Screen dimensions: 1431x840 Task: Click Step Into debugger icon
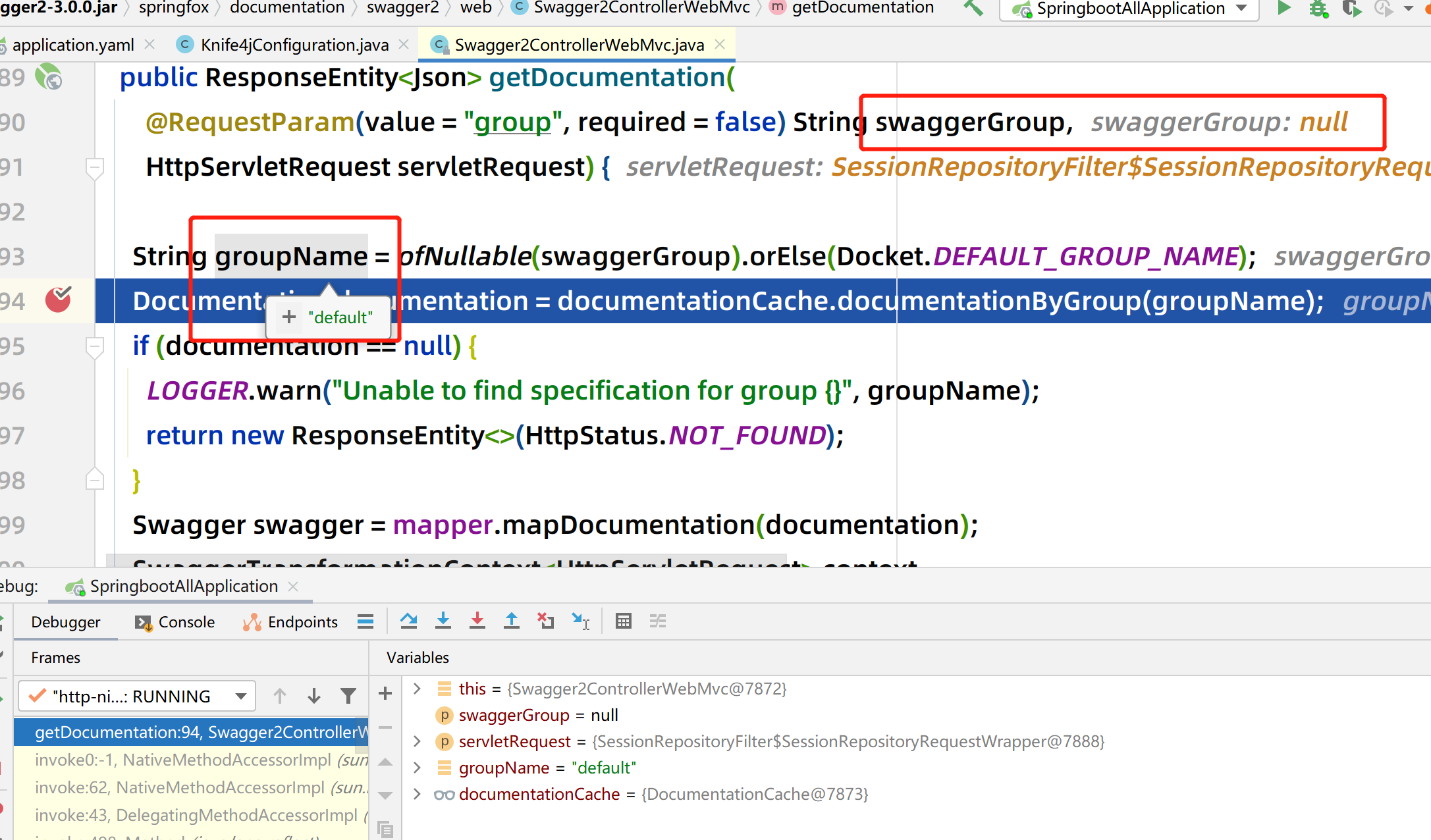point(443,621)
